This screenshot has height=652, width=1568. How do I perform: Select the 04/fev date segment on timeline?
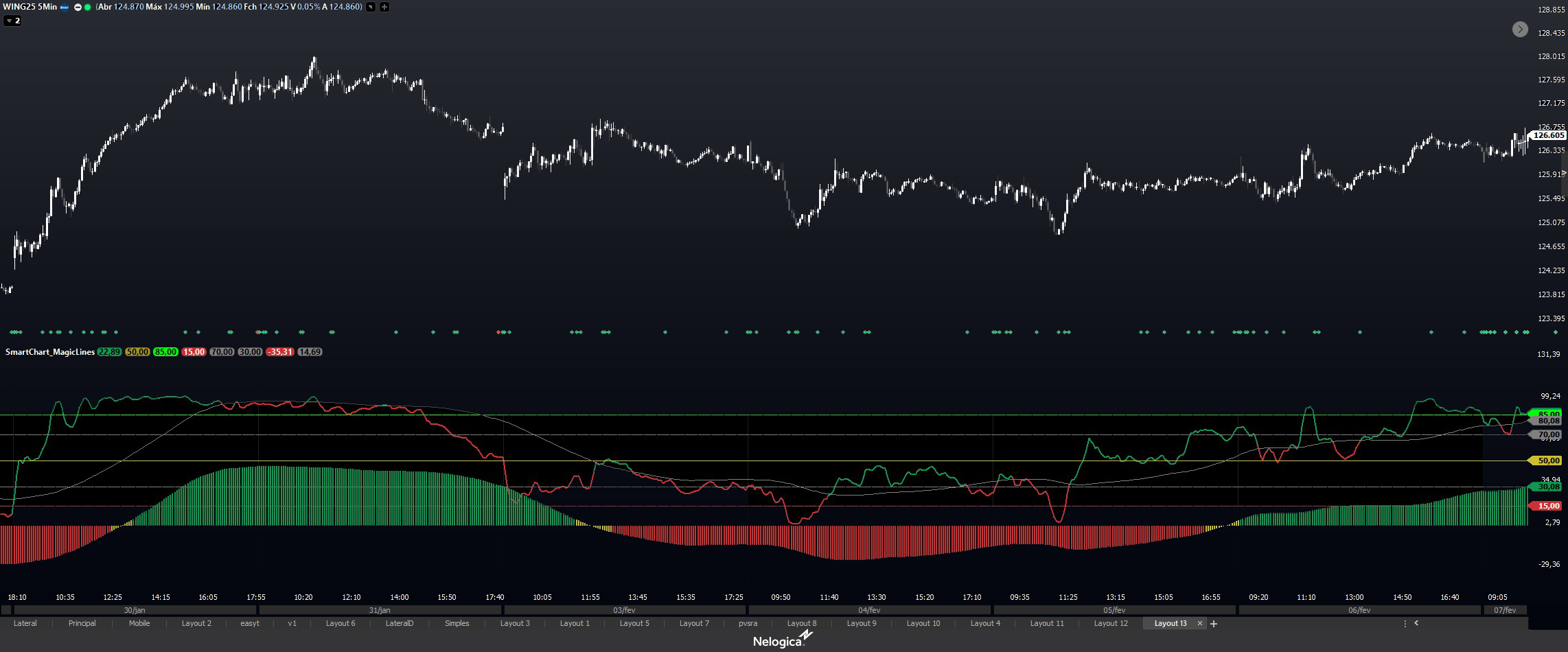pyautogui.click(x=868, y=609)
